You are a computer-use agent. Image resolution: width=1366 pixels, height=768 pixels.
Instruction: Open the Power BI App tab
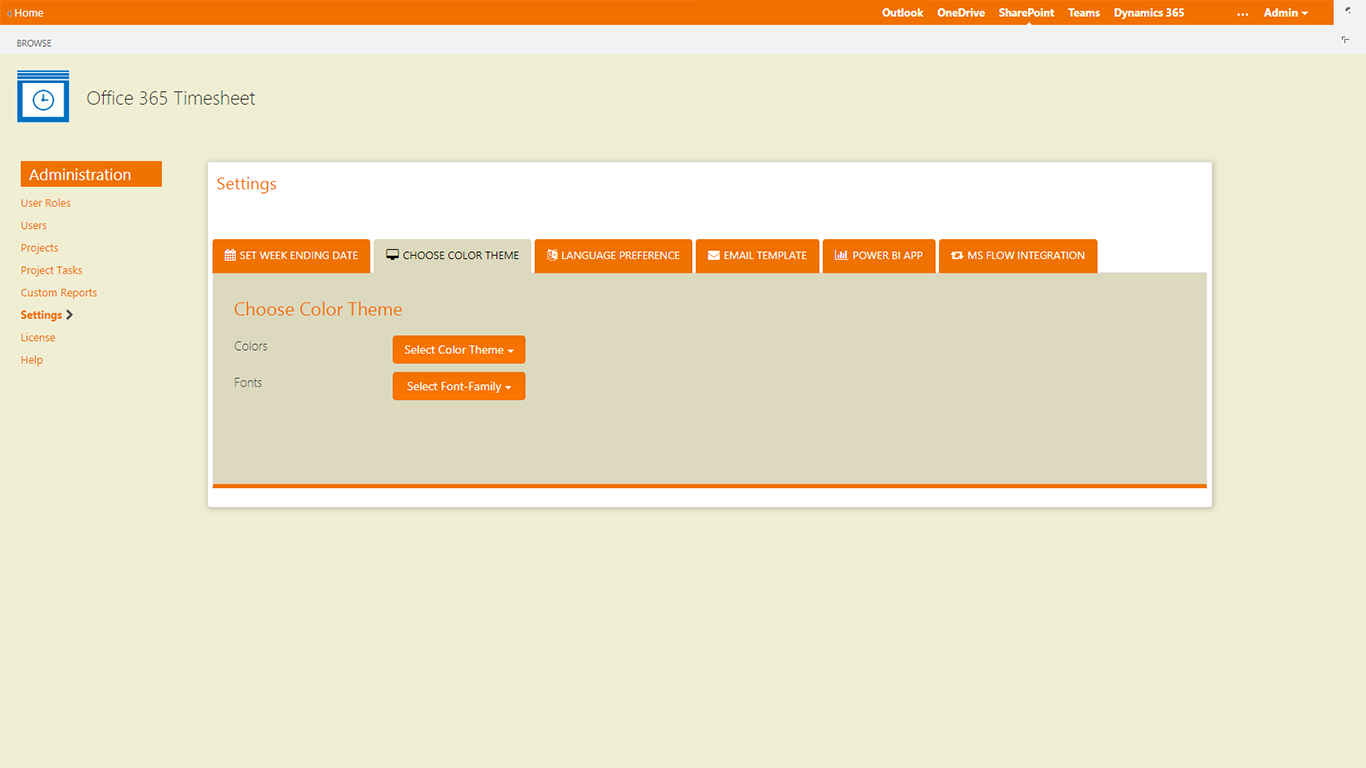[x=879, y=256]
